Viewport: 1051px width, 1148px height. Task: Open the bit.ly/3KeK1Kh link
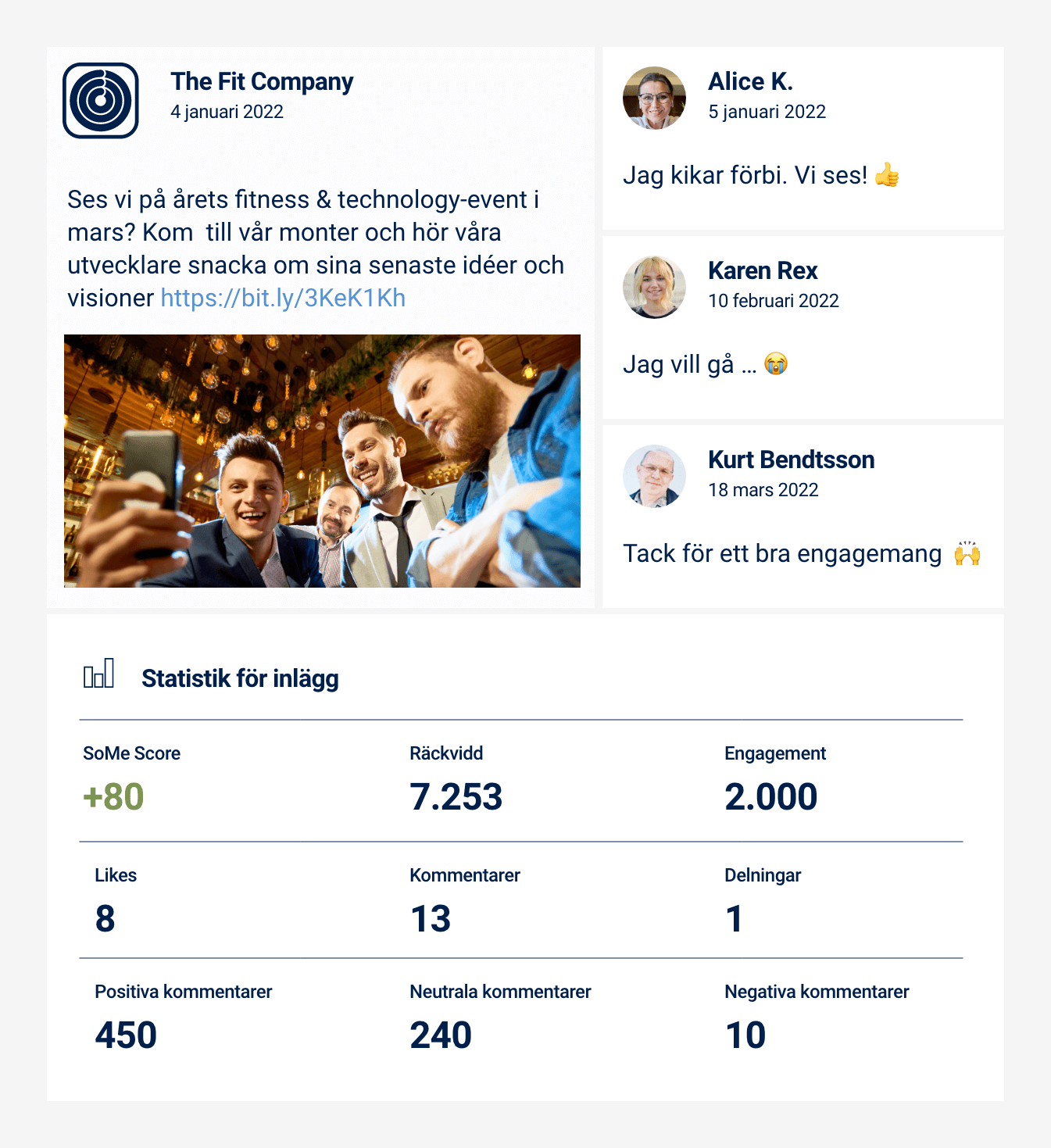pyautogui.click(x=283, y=298)
